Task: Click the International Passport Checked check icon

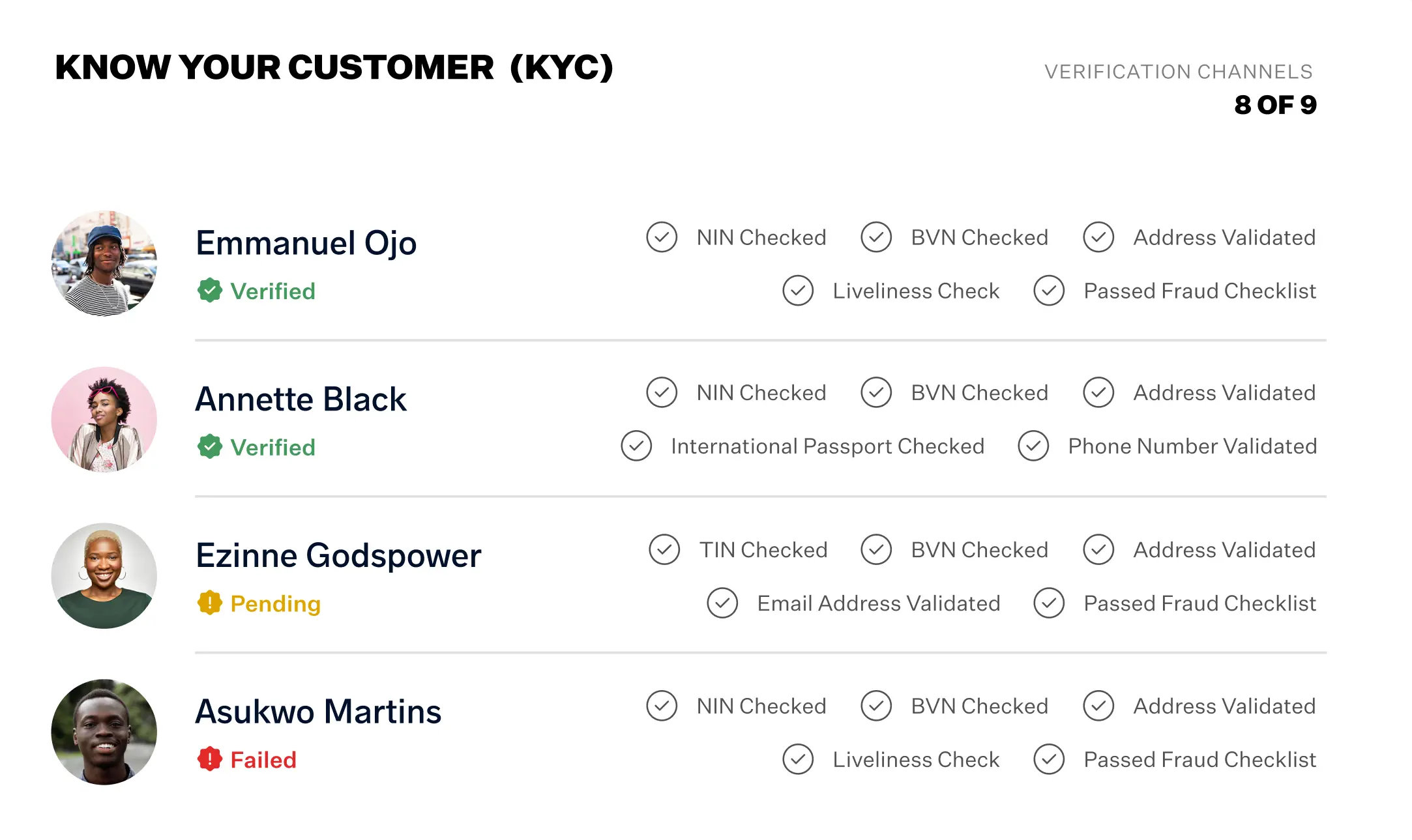Action: pyautogui.click(x=636, y=446)
